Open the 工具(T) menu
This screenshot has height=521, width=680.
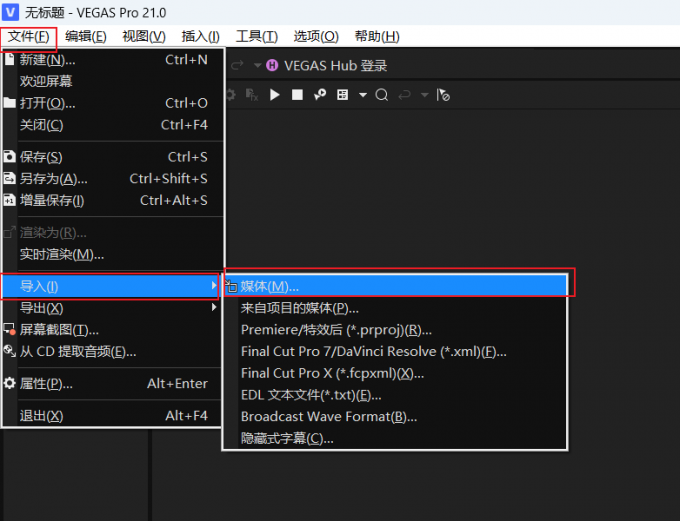256,36
